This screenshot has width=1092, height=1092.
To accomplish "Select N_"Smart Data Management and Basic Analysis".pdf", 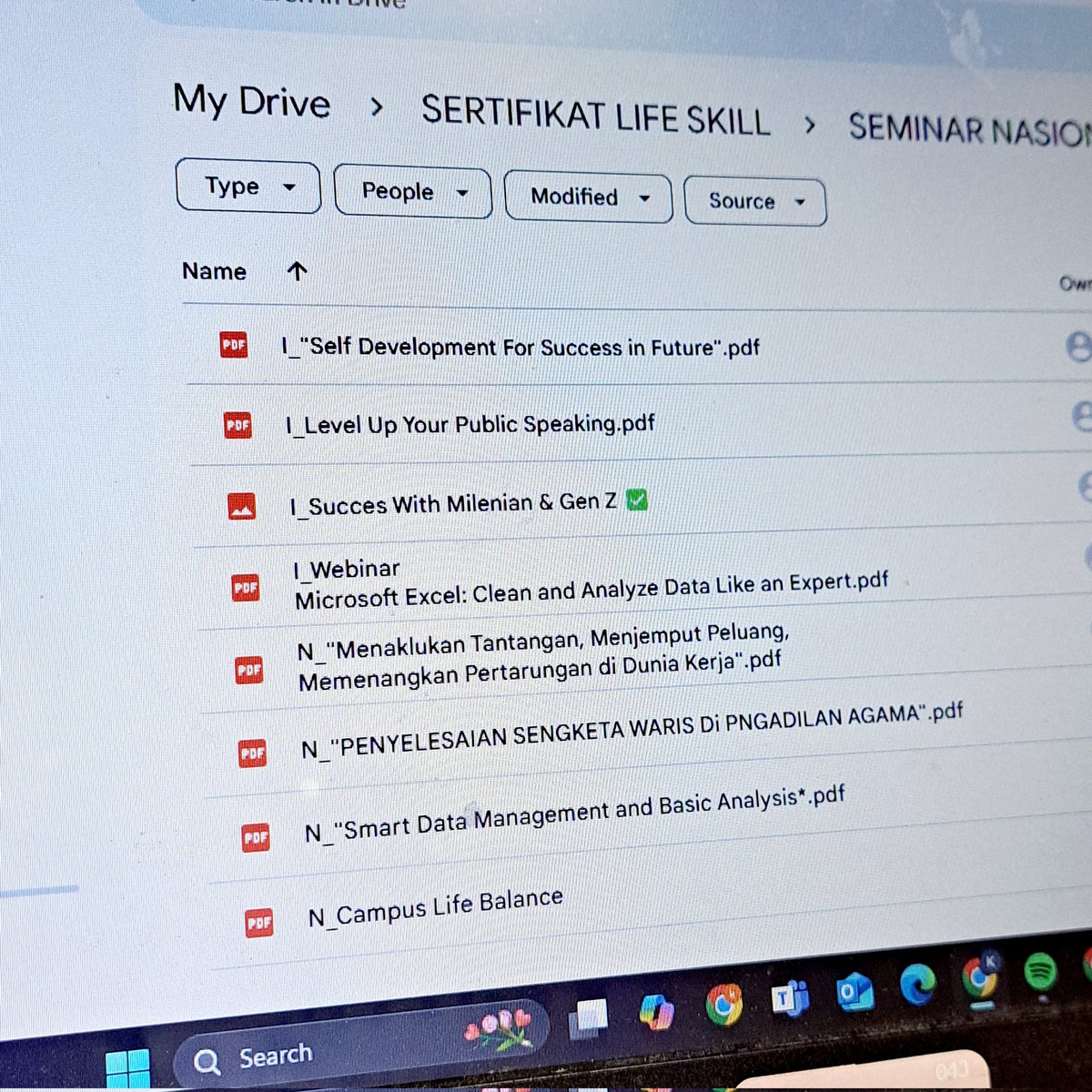I will 575,814.
